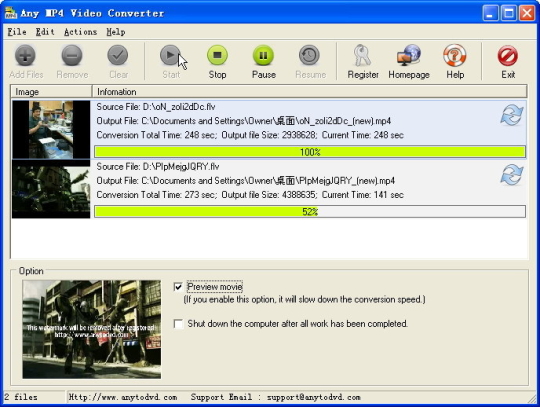Click Source File D:\PlpMejgJQRY.flv text
This screenshot has width=540, height=407.
point(158,167)
